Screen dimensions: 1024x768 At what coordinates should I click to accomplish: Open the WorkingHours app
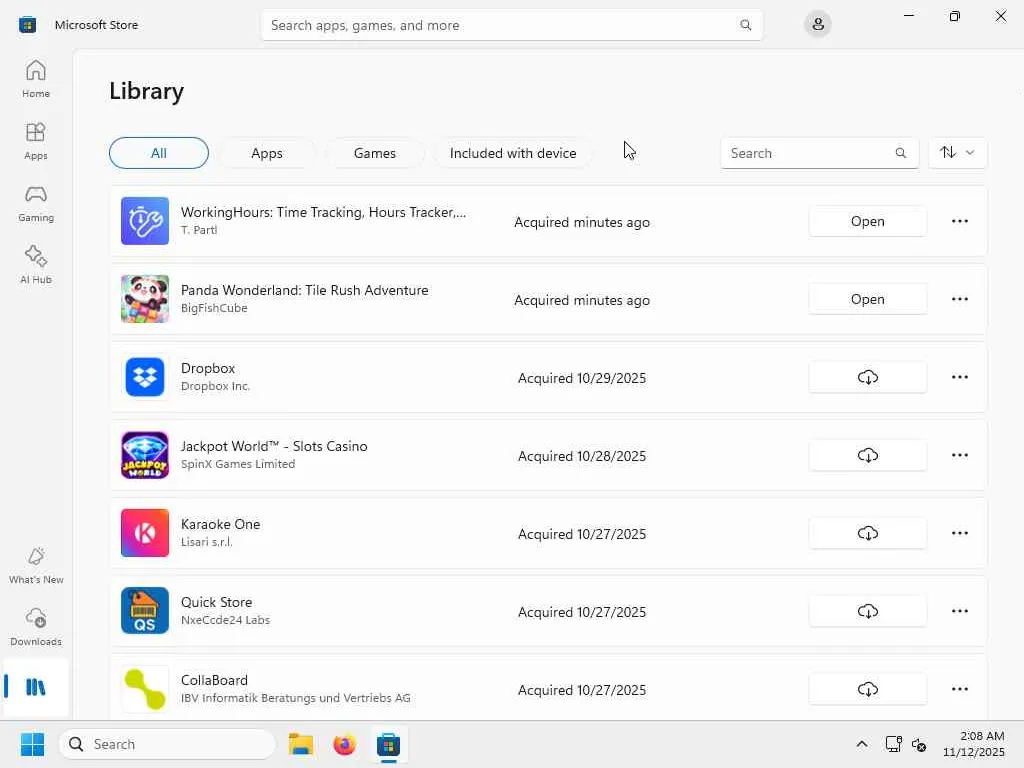867,221
